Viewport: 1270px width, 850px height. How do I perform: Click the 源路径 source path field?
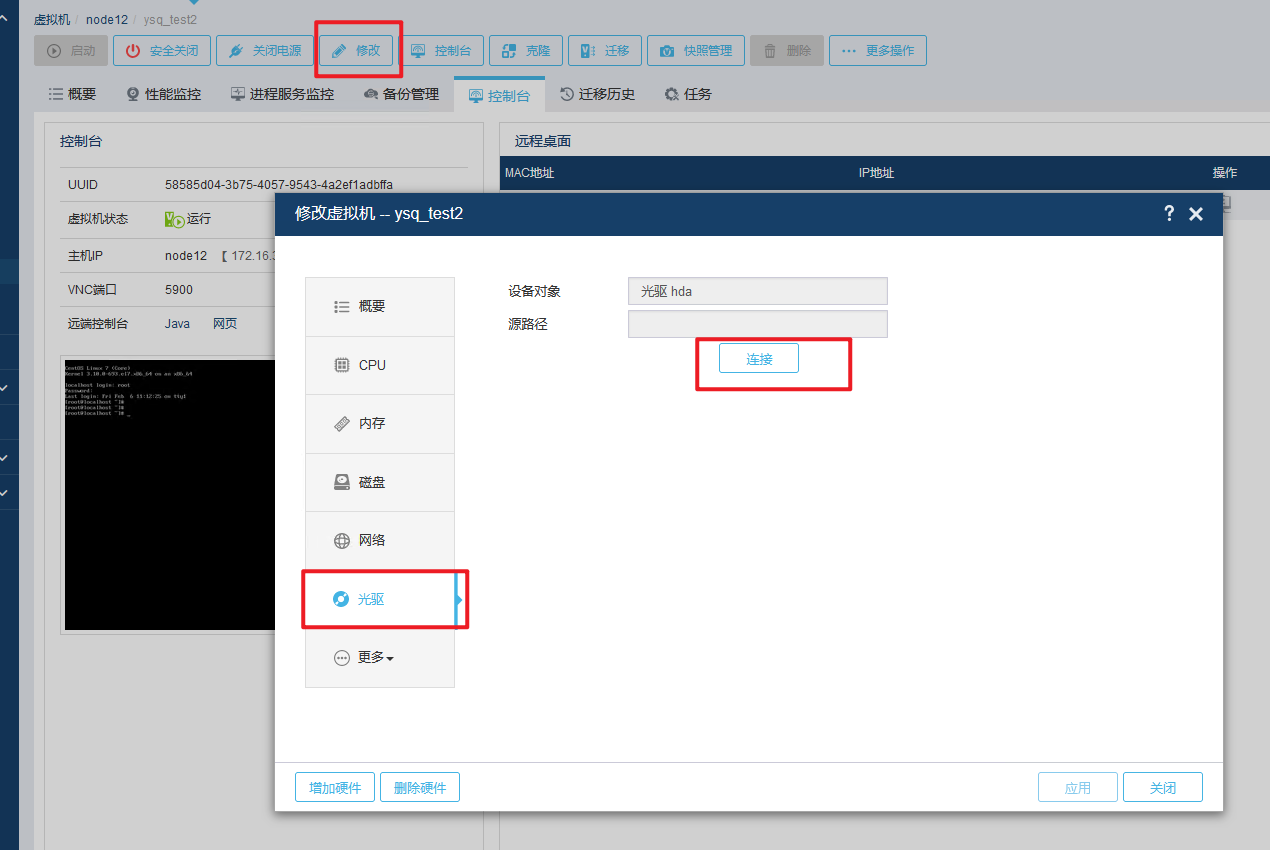tap(757, 325)
